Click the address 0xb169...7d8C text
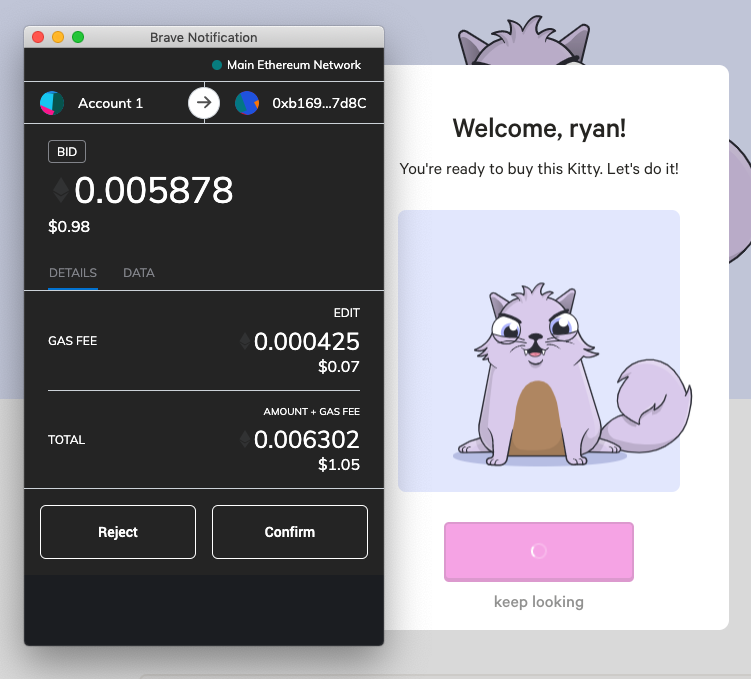The height and width of the screenshot is (679, 751). 319,103
